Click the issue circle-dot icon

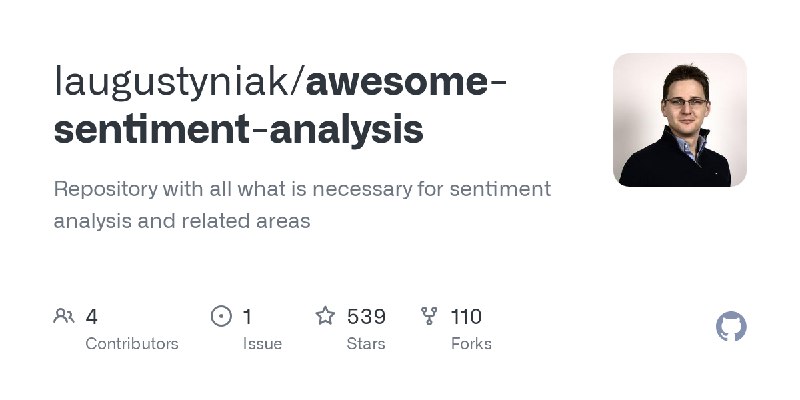(221, 316)
